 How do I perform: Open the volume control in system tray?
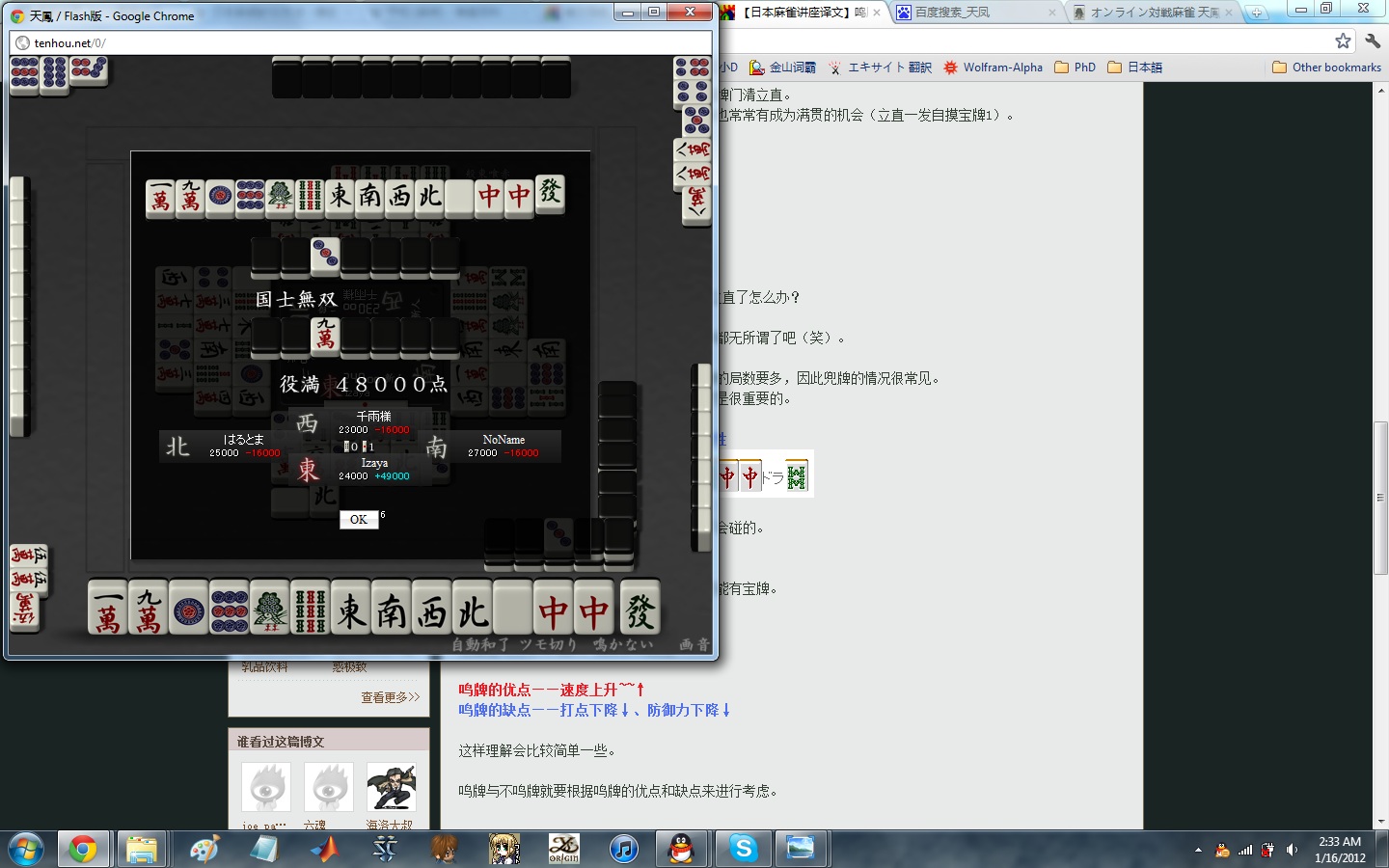(x=1292, y=850)
